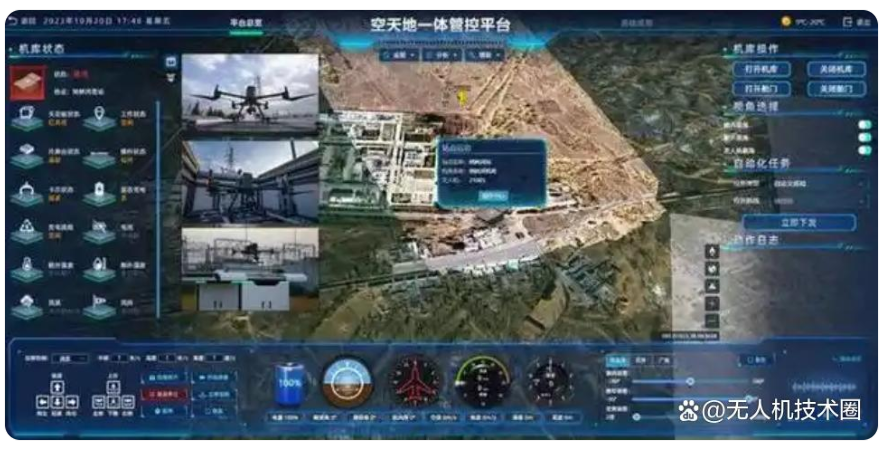Toggle the third camera view switch
This screenshot has height=450, width=884.
[864, 150]
